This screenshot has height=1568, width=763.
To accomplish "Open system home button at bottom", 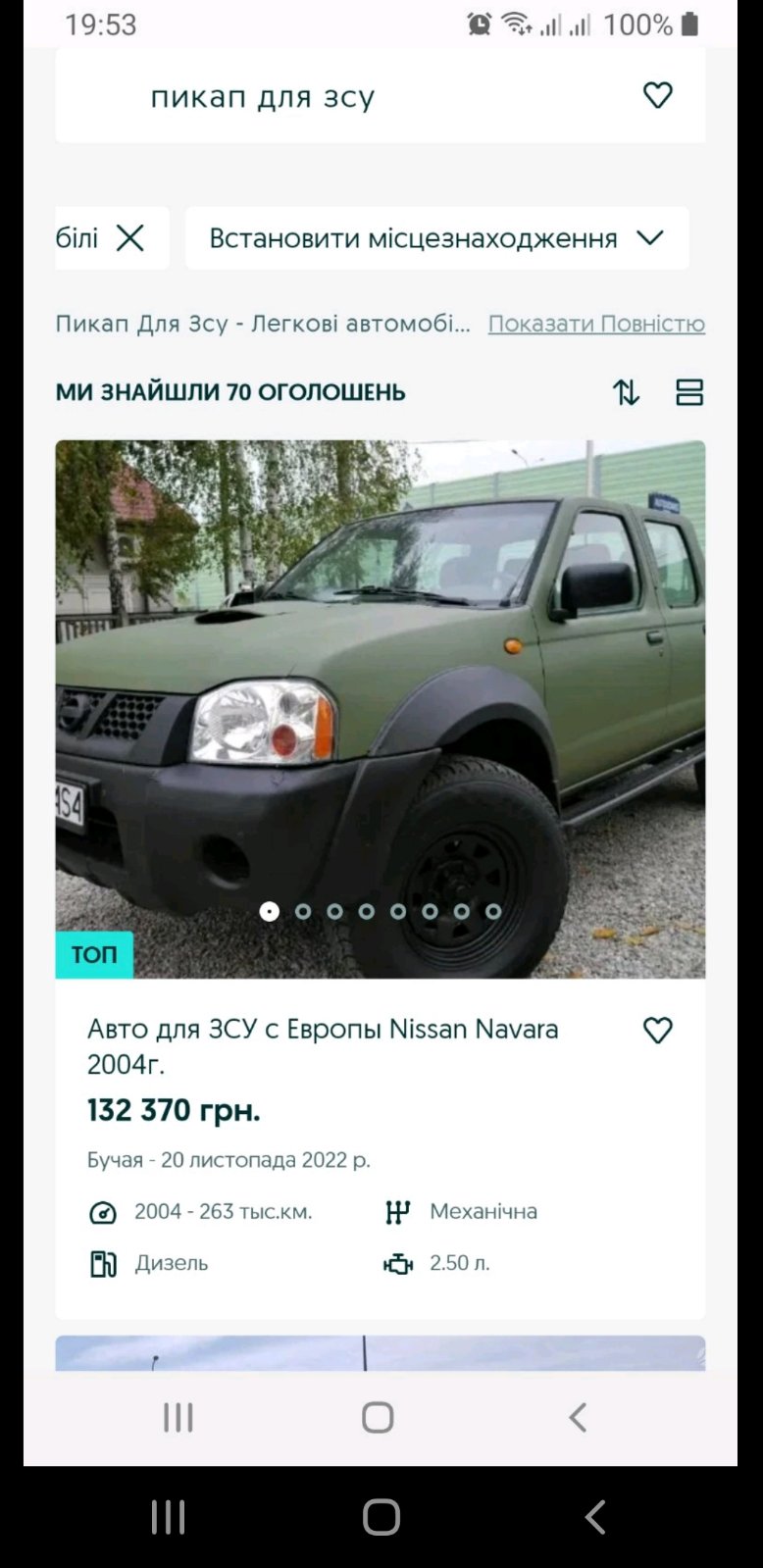I will tap(381, 1516).
